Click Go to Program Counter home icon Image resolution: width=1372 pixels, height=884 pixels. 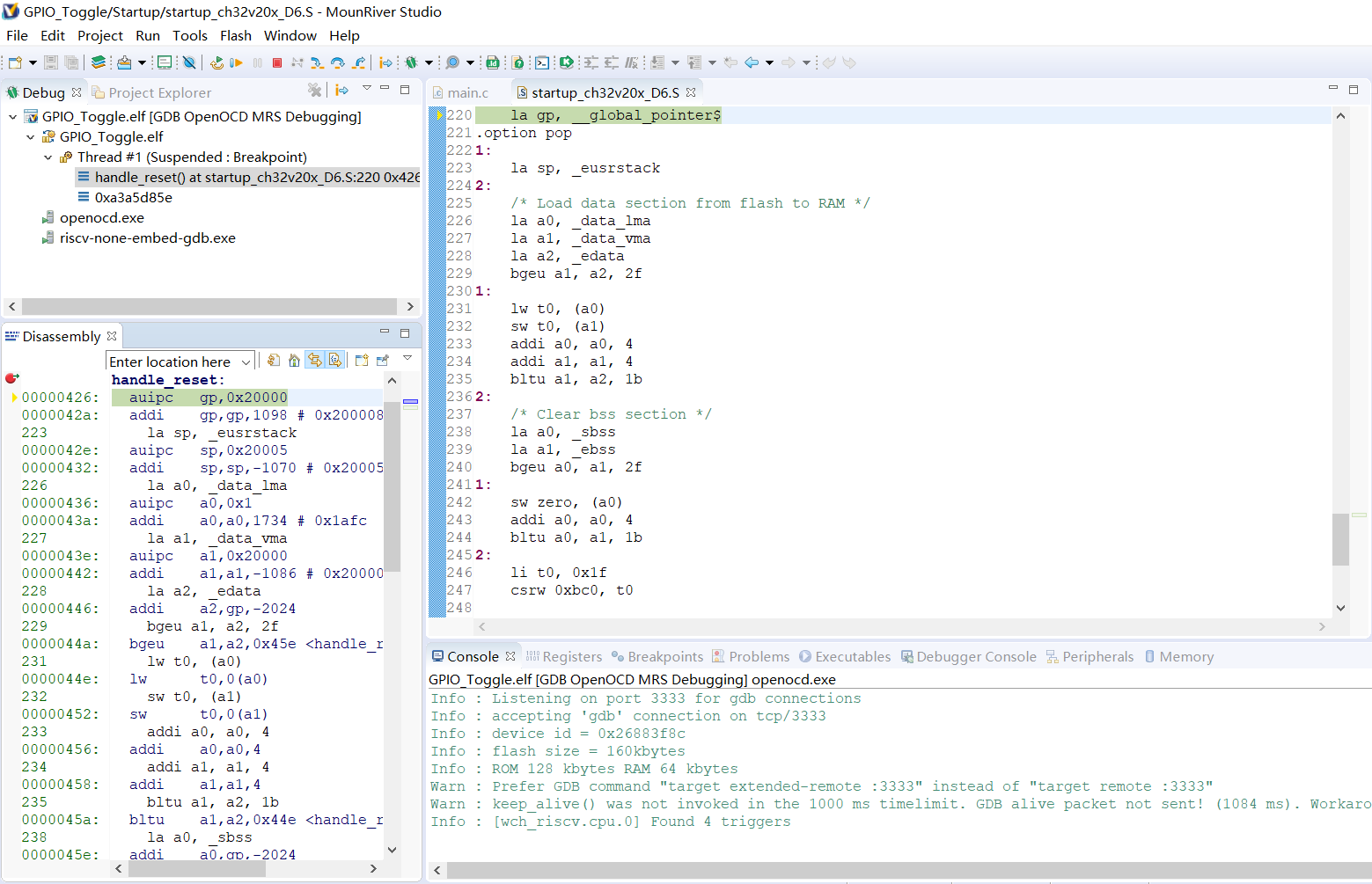point(294,360)
